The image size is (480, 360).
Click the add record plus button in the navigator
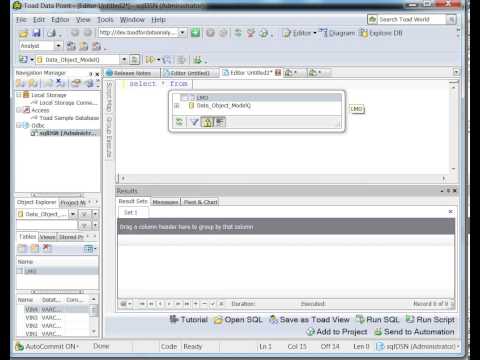[x=195, y=304]
